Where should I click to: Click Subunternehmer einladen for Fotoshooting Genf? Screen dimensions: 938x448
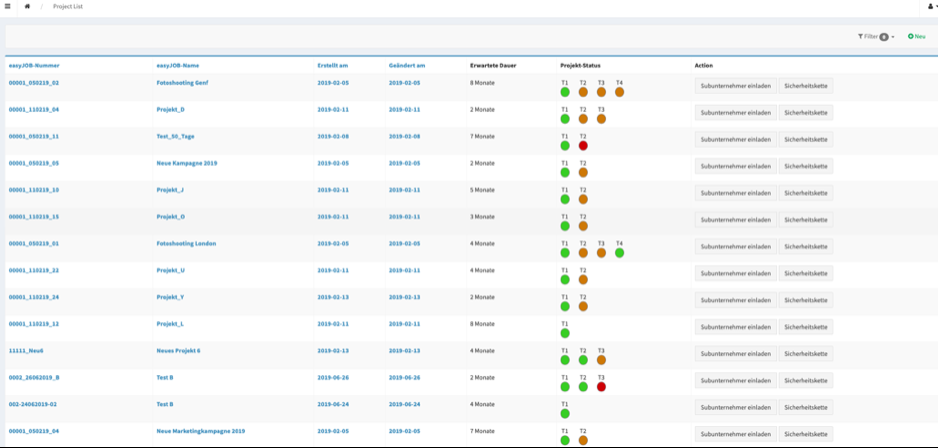[735, 86]
